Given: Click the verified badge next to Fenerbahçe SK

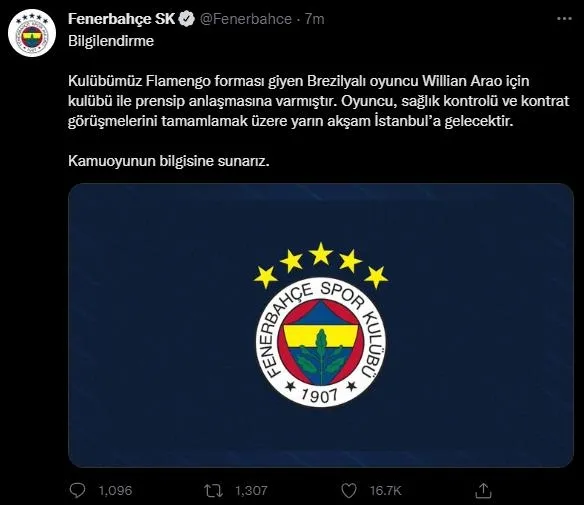Looking at the screenshot, I should click(x=187, y=19).
